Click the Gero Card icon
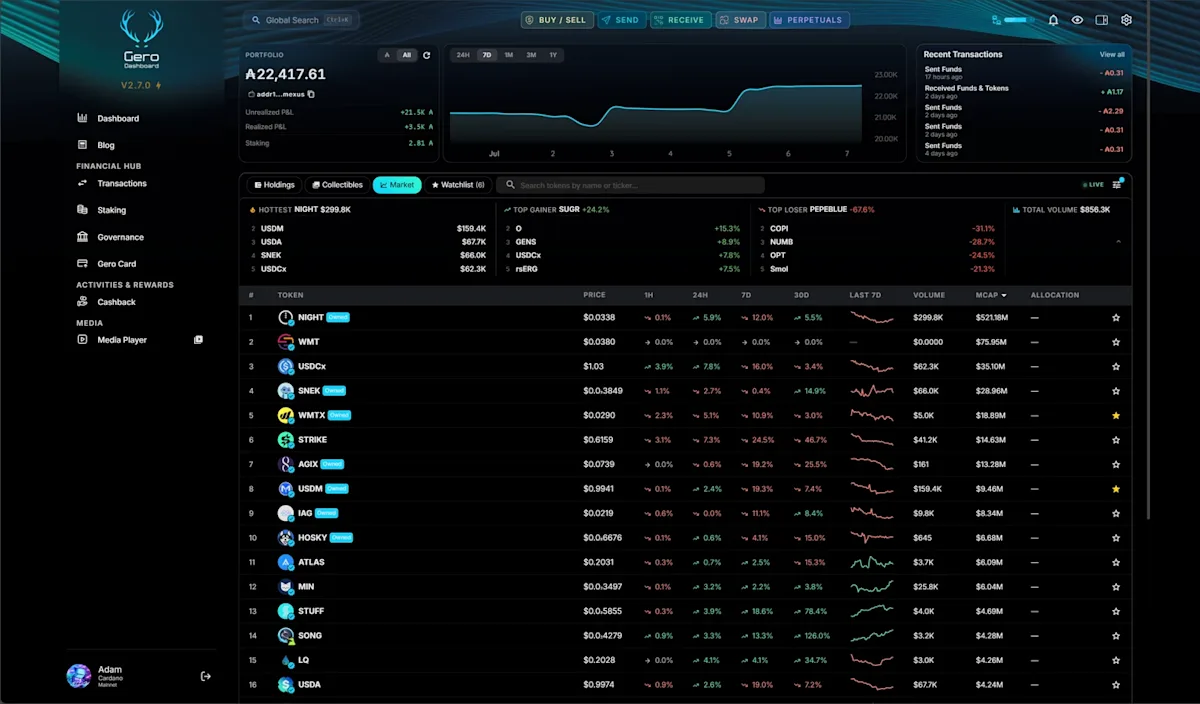The image size is (1200, 704). (82, 264)
